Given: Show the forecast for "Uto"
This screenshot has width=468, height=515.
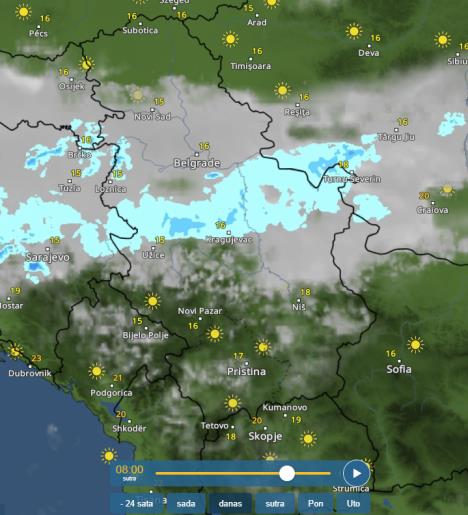Looking at the screenshot, I should [353, 503].
